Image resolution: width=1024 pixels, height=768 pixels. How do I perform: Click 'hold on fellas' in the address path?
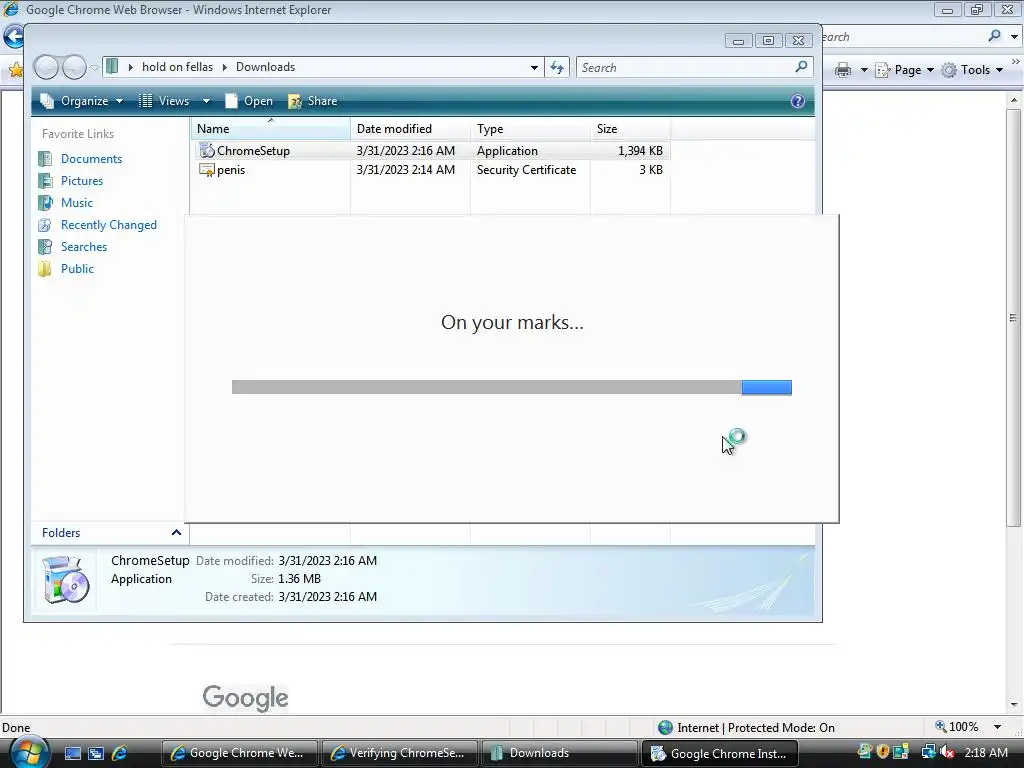[177, 67]
